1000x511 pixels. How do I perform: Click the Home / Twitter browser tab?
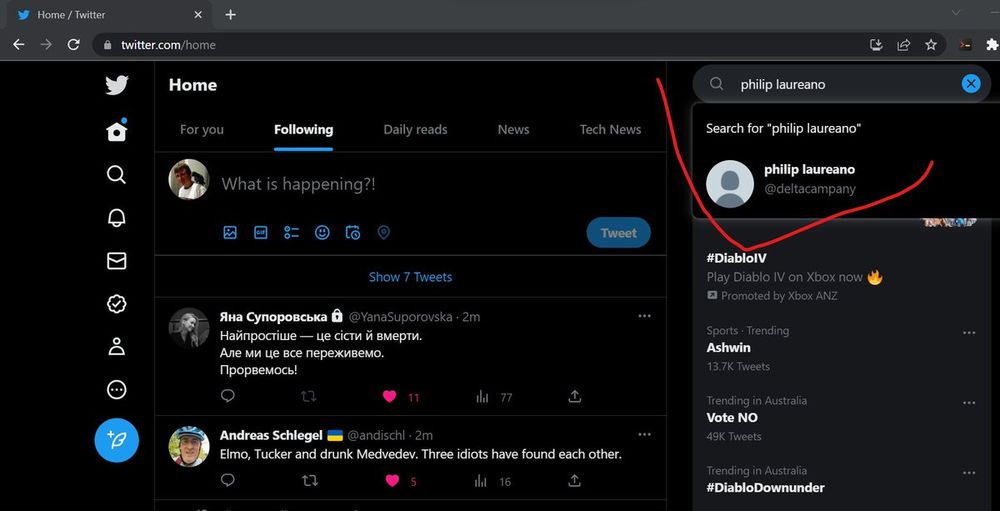108,15
